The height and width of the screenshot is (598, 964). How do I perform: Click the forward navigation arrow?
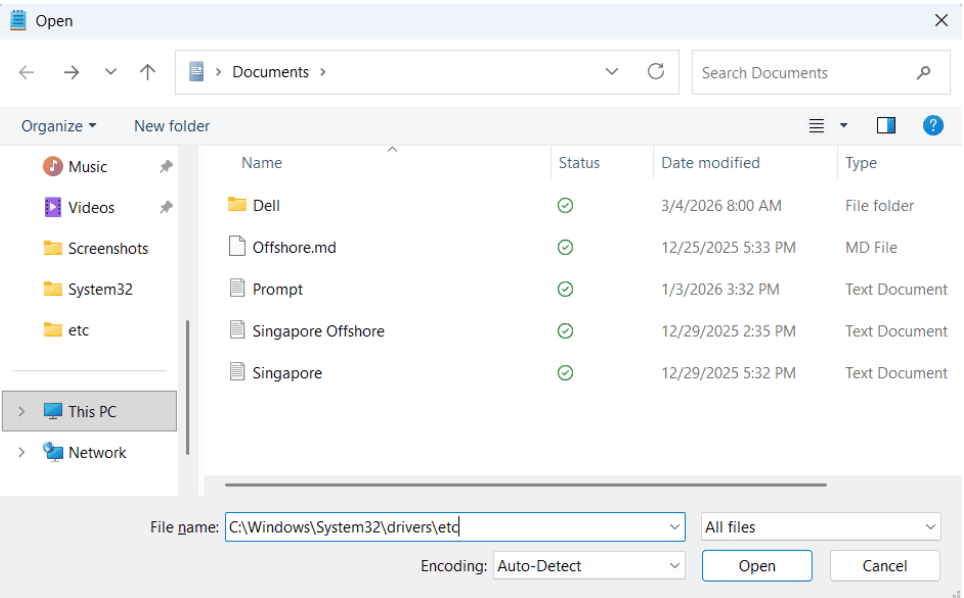click(71, 73)
